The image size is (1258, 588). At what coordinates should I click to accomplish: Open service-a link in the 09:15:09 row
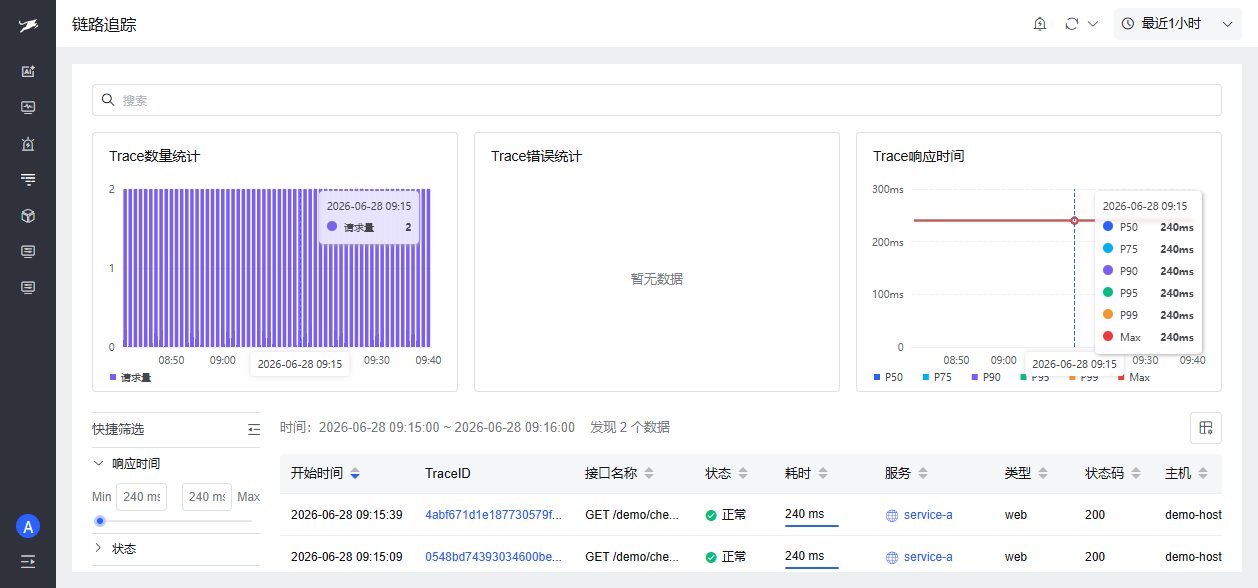(x=928, y=557)
